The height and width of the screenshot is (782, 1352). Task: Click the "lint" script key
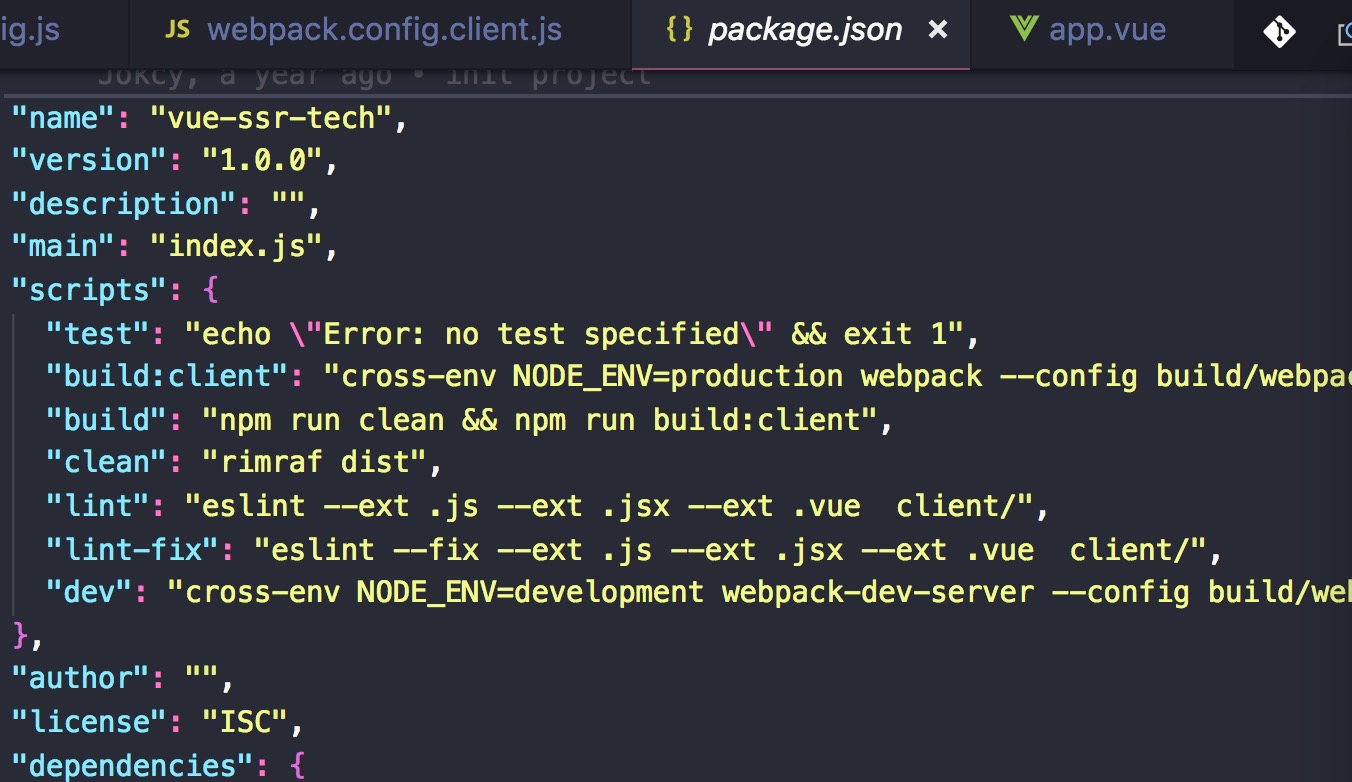99,506
